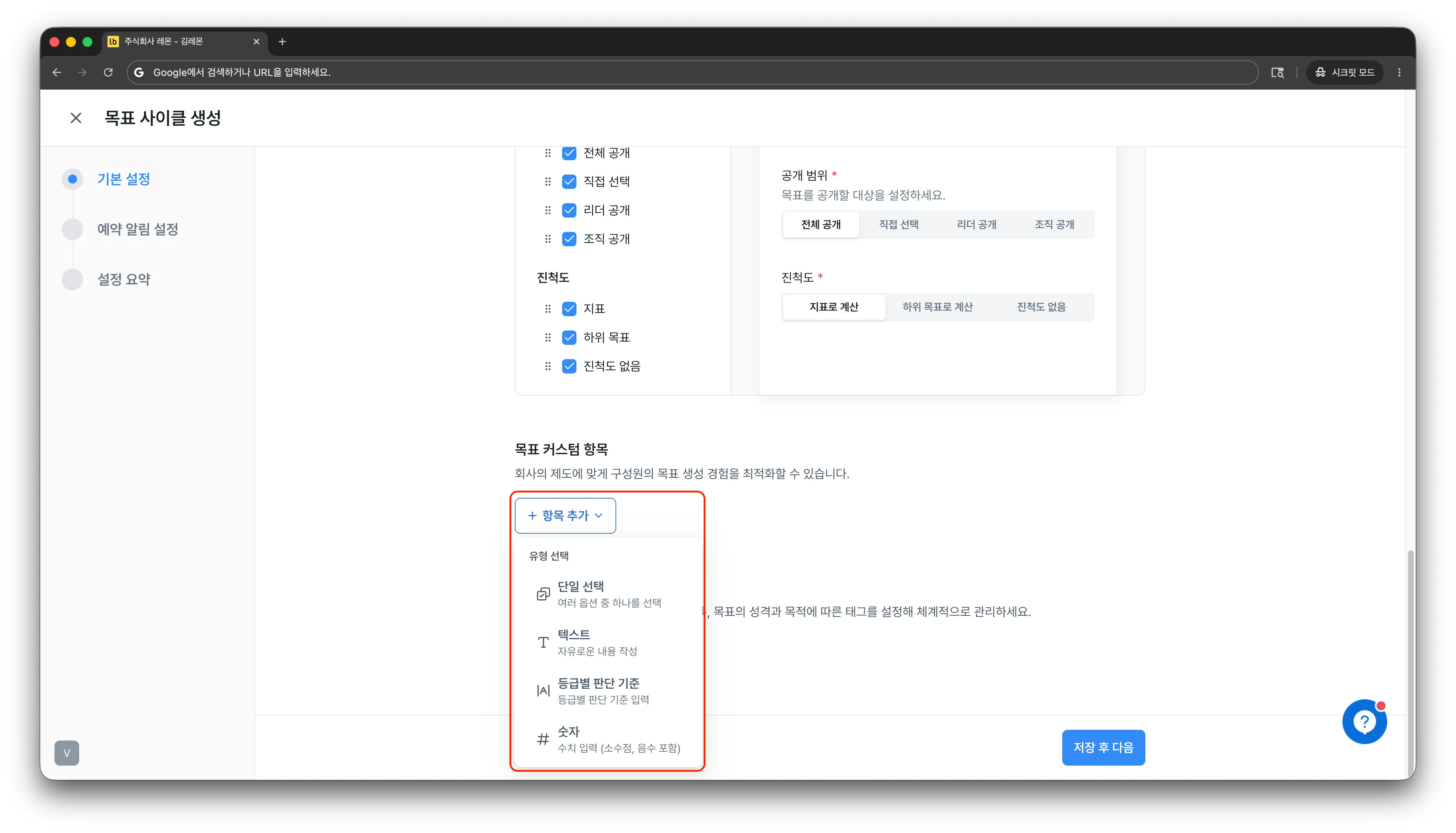
Task: Grab drag handle next to 리더 공개 checkbox
Action: coord(547,210)
